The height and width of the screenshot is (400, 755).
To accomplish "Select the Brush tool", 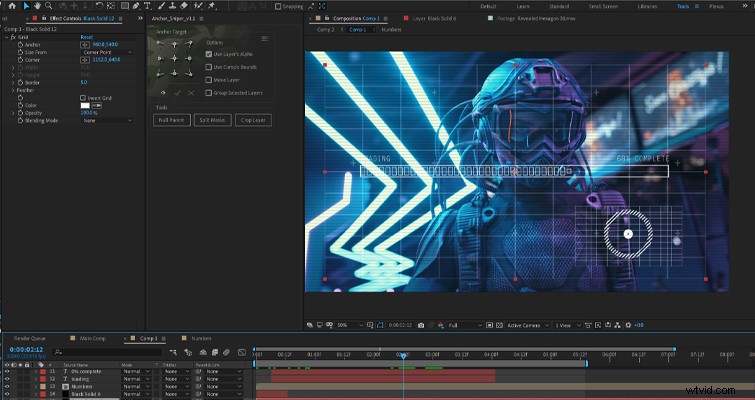I will pyautogui.click(x=161, y=6).
